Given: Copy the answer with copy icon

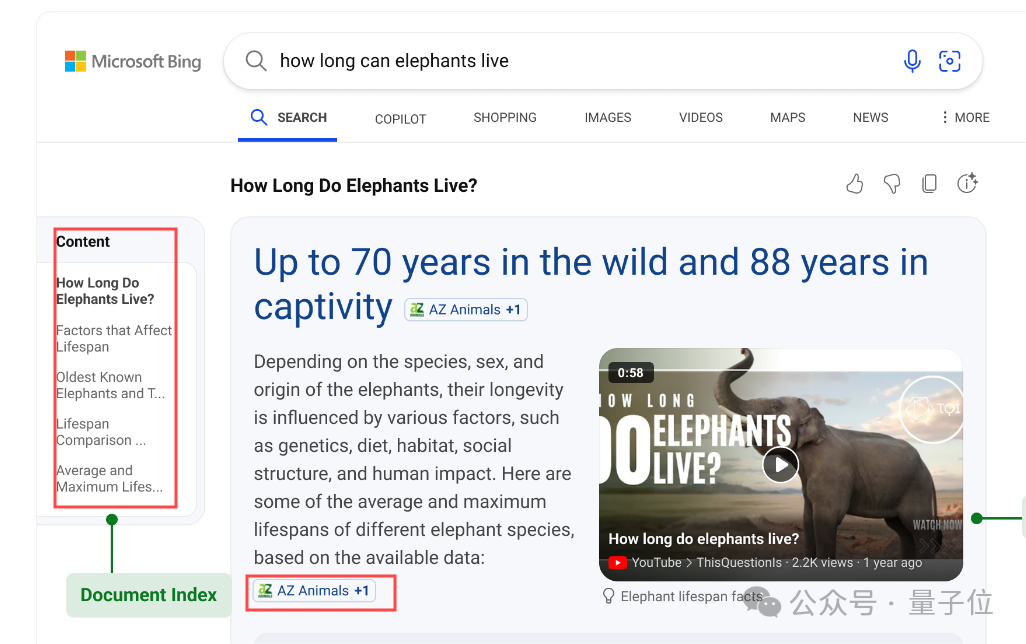Looking at the screenshot, I should (929, 184).
